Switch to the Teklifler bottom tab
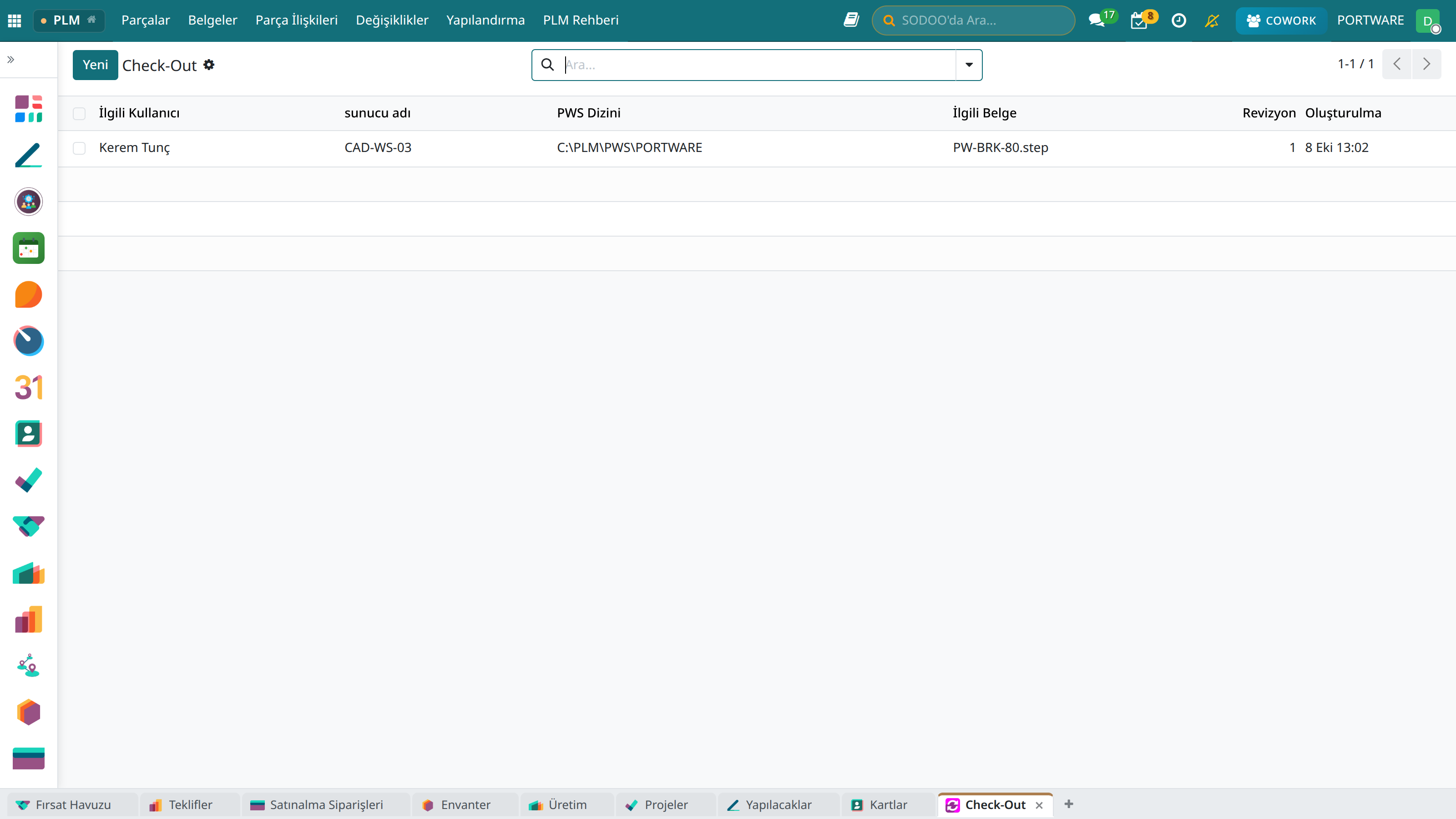Viewport: 1456px width, 819px height. coord(190,805)
